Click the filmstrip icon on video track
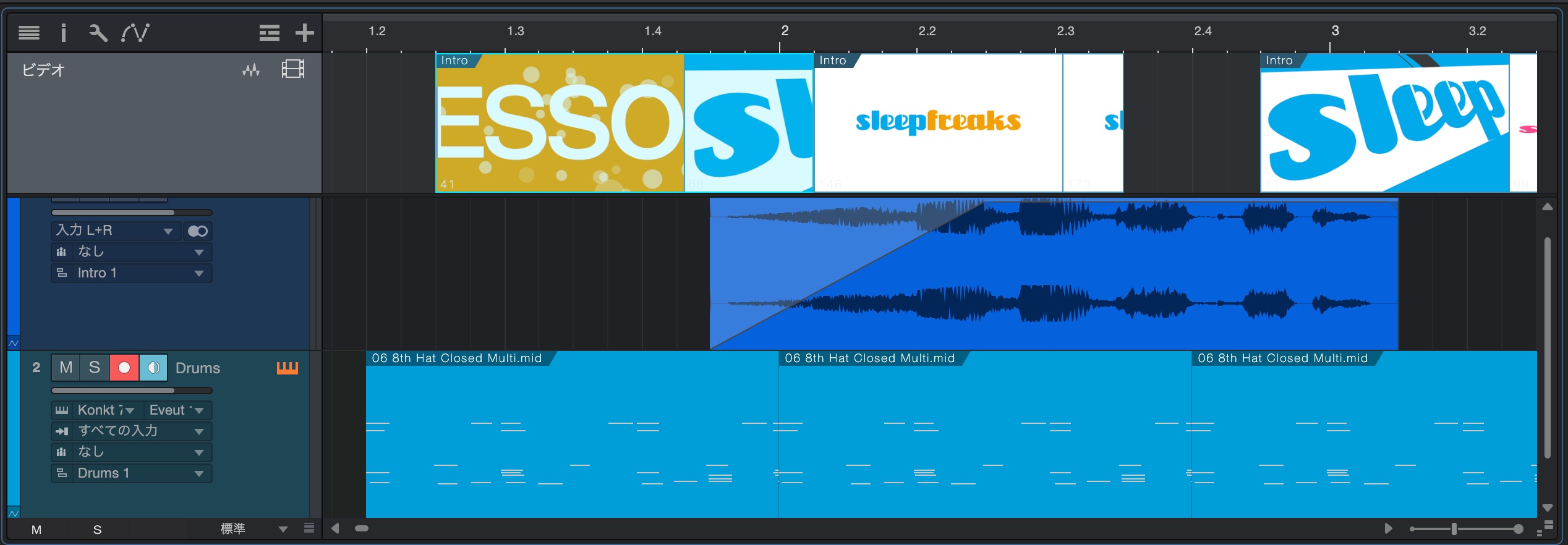The image size is (1568, 545). pos(293,69)
